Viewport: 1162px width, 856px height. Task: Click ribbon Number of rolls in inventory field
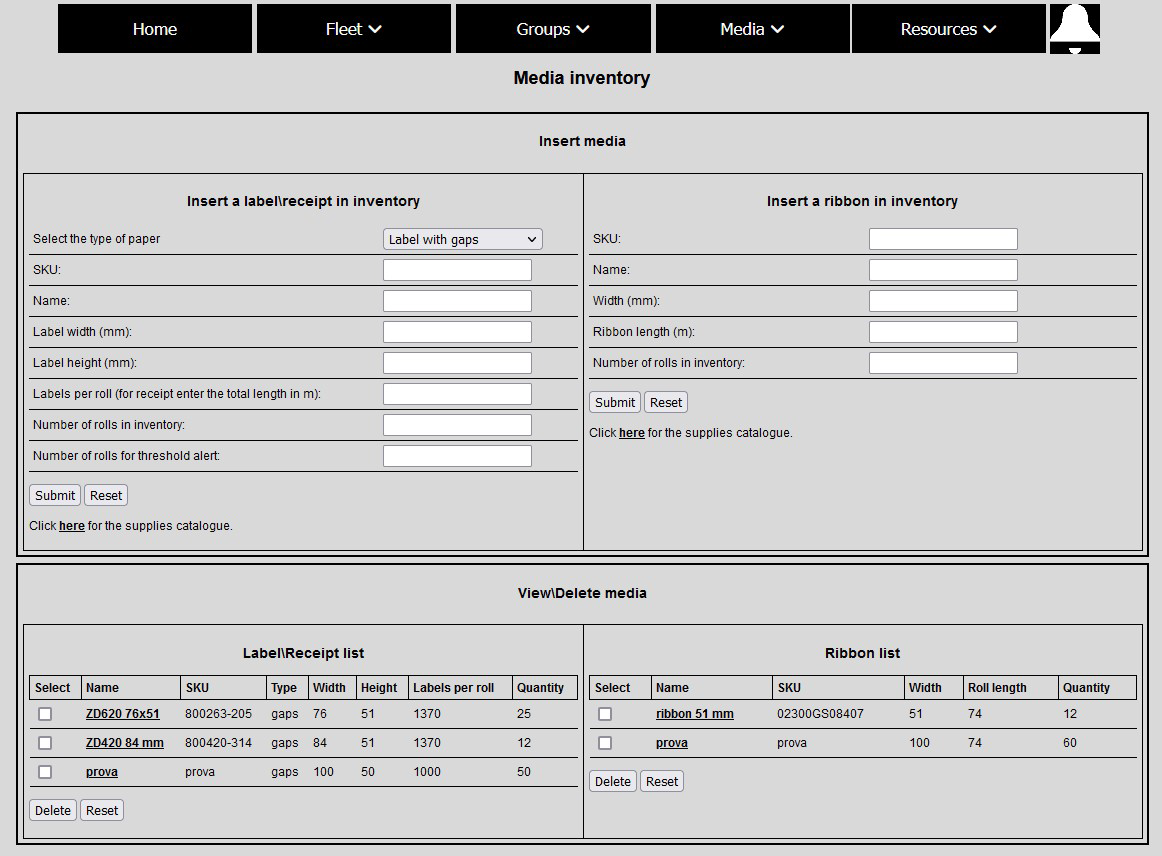coord(943,363)
